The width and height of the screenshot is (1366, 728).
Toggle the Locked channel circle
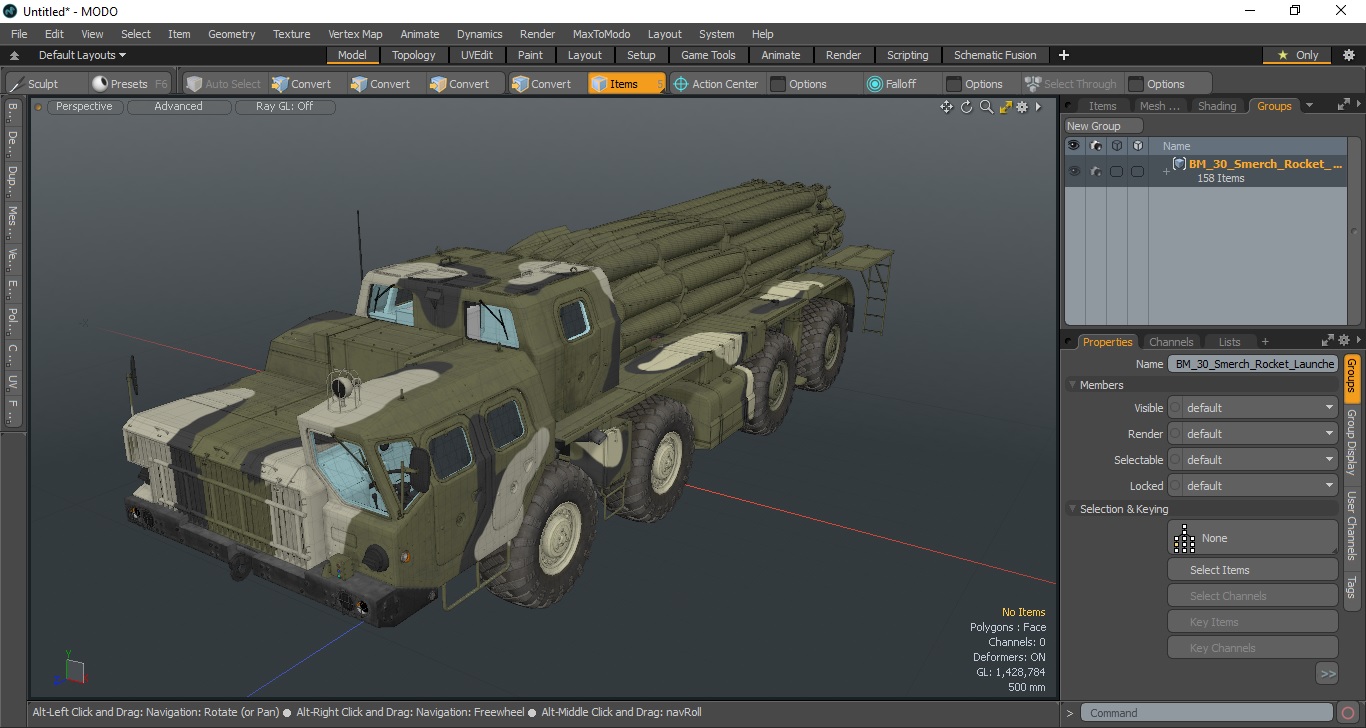click(x=1175, y=486)
